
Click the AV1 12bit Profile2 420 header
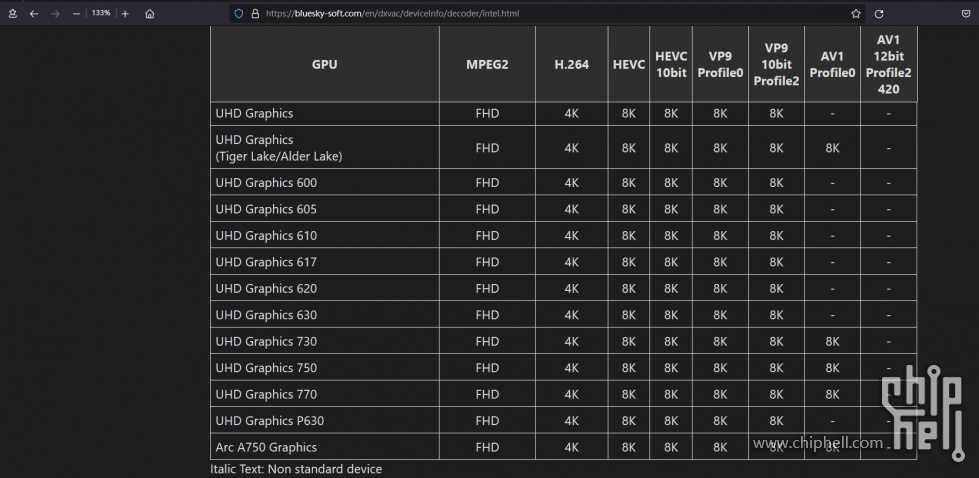pos(888,64)
